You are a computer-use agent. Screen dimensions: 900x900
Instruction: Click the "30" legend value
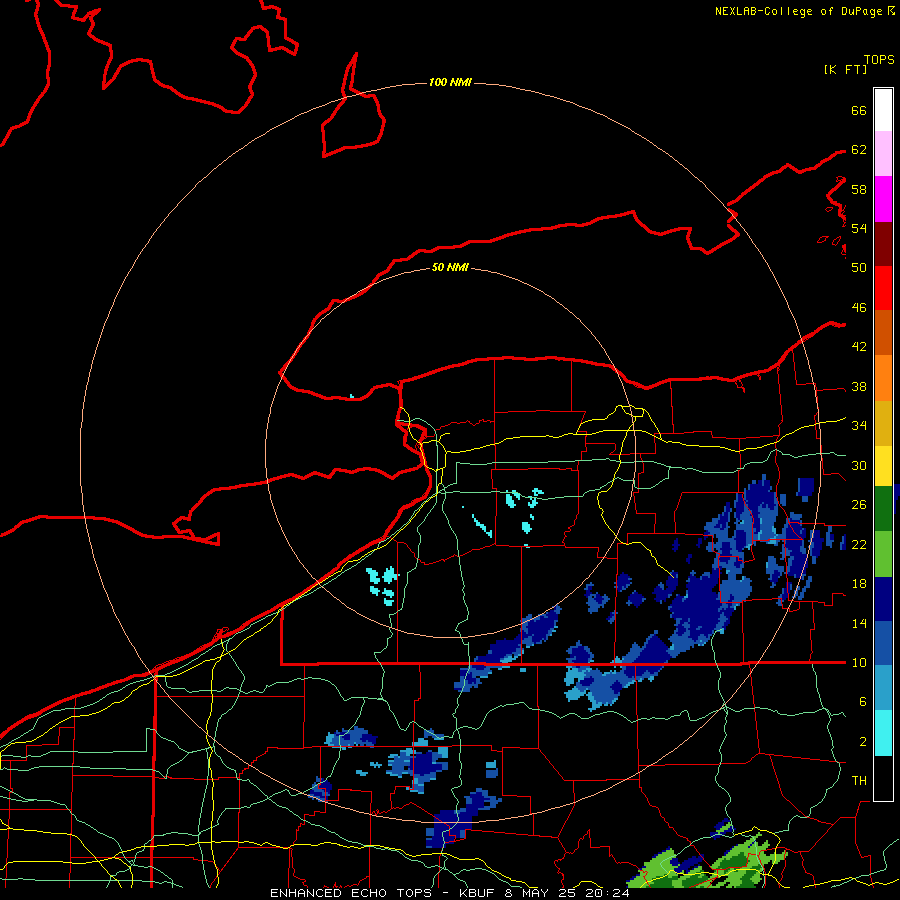click(x=859, y=465)
